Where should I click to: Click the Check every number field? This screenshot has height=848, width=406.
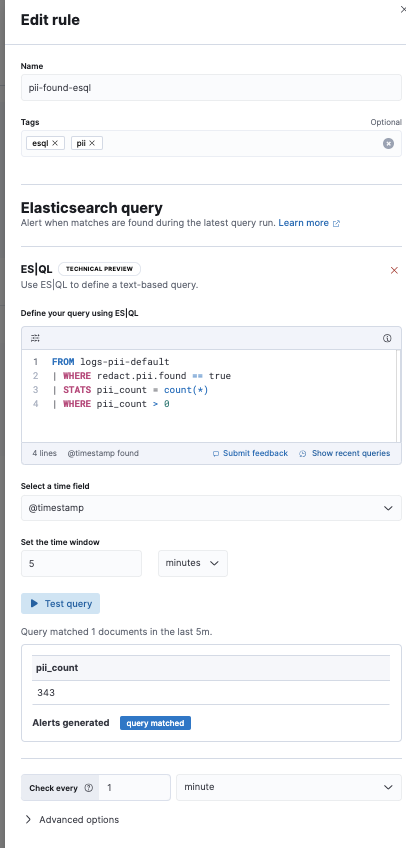(135, 787)
